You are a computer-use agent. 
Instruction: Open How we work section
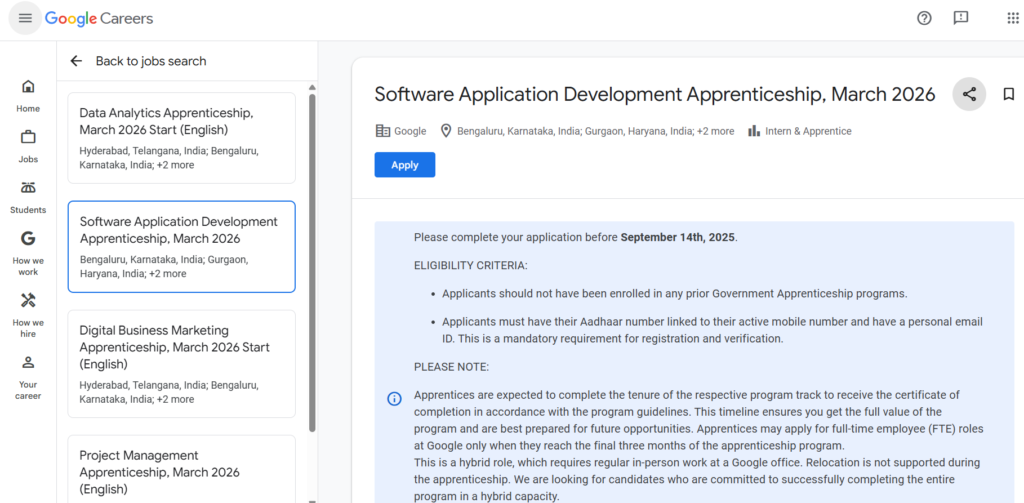(28, 253)
